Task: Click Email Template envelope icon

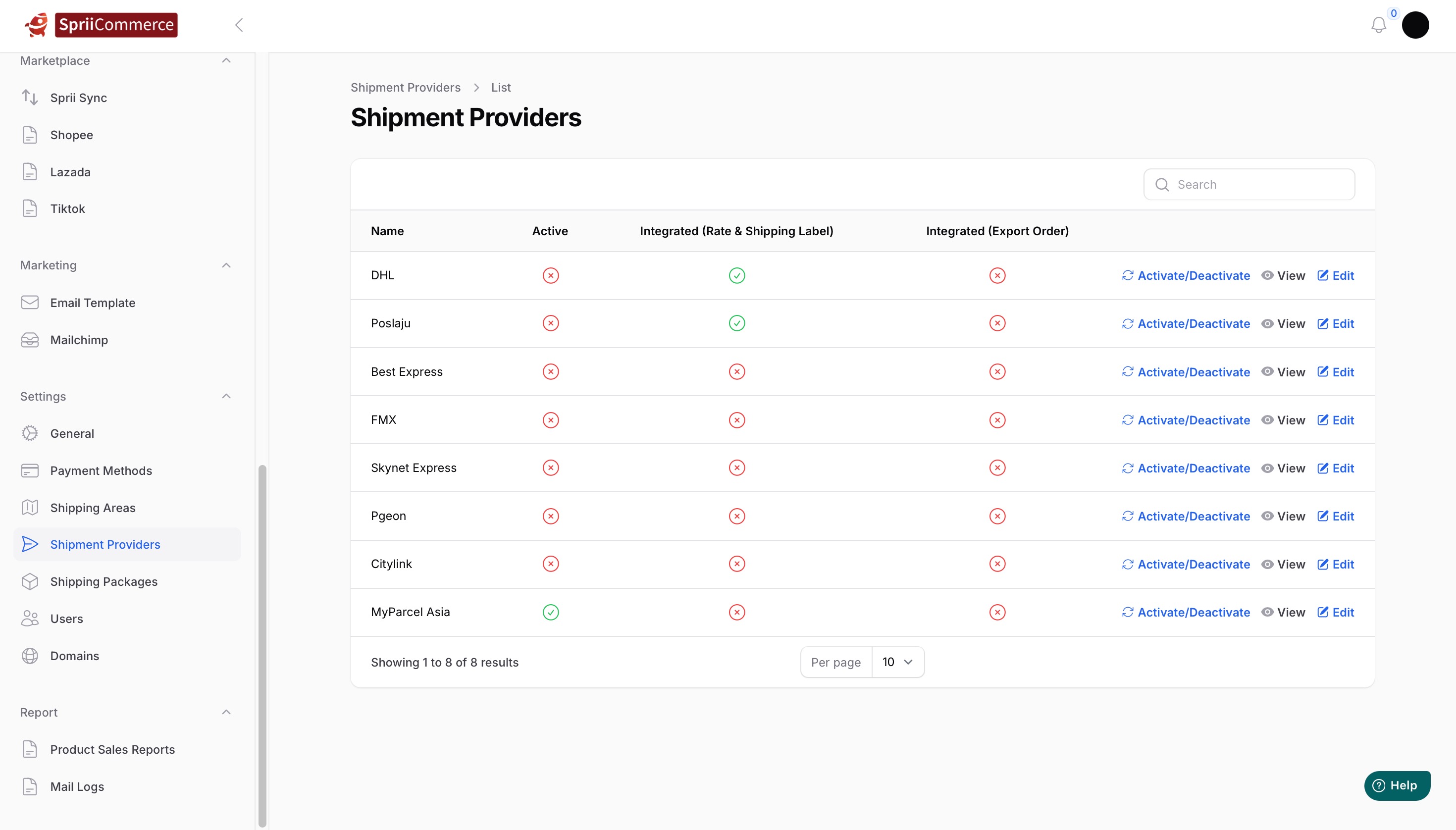Action: pyautogui.click(x=30, y=302)
